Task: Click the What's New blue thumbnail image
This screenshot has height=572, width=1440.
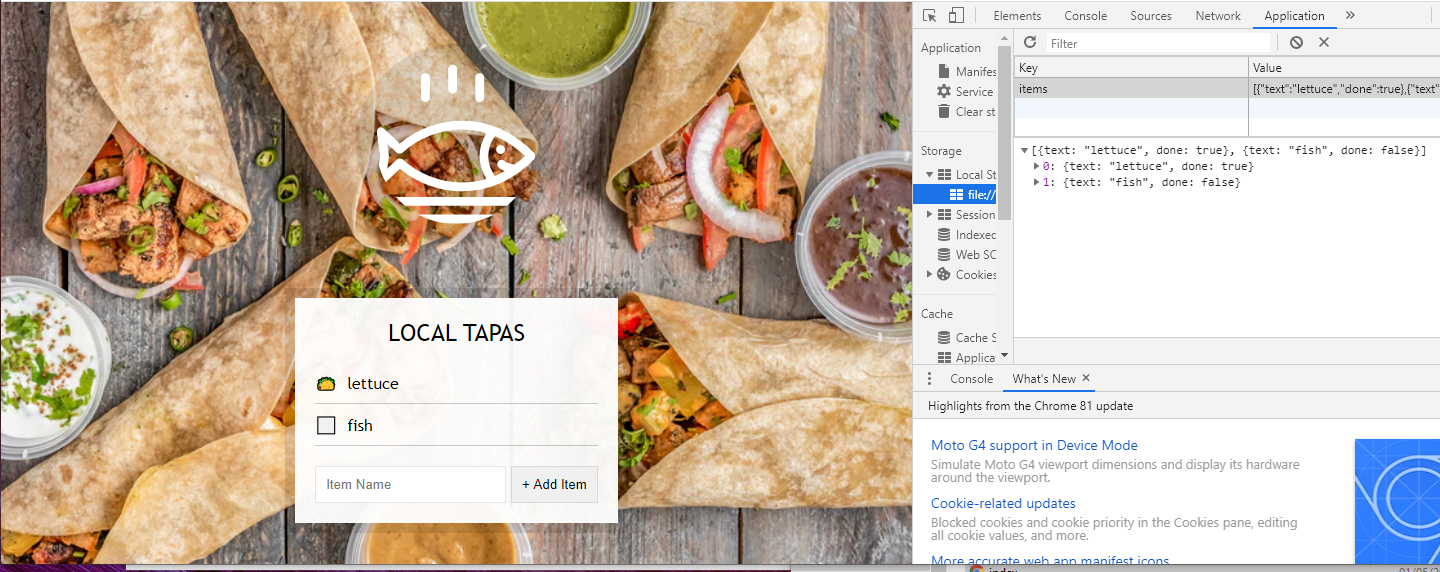Action: click(1397, 501)
